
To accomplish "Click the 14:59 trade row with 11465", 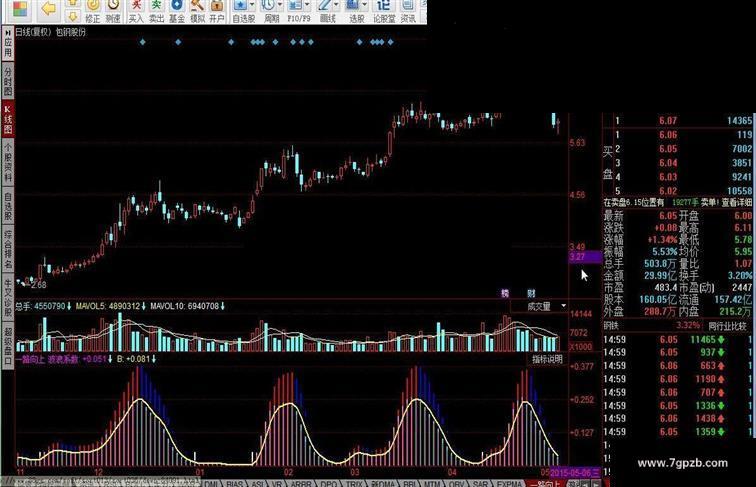I will (x=677, y=339).
